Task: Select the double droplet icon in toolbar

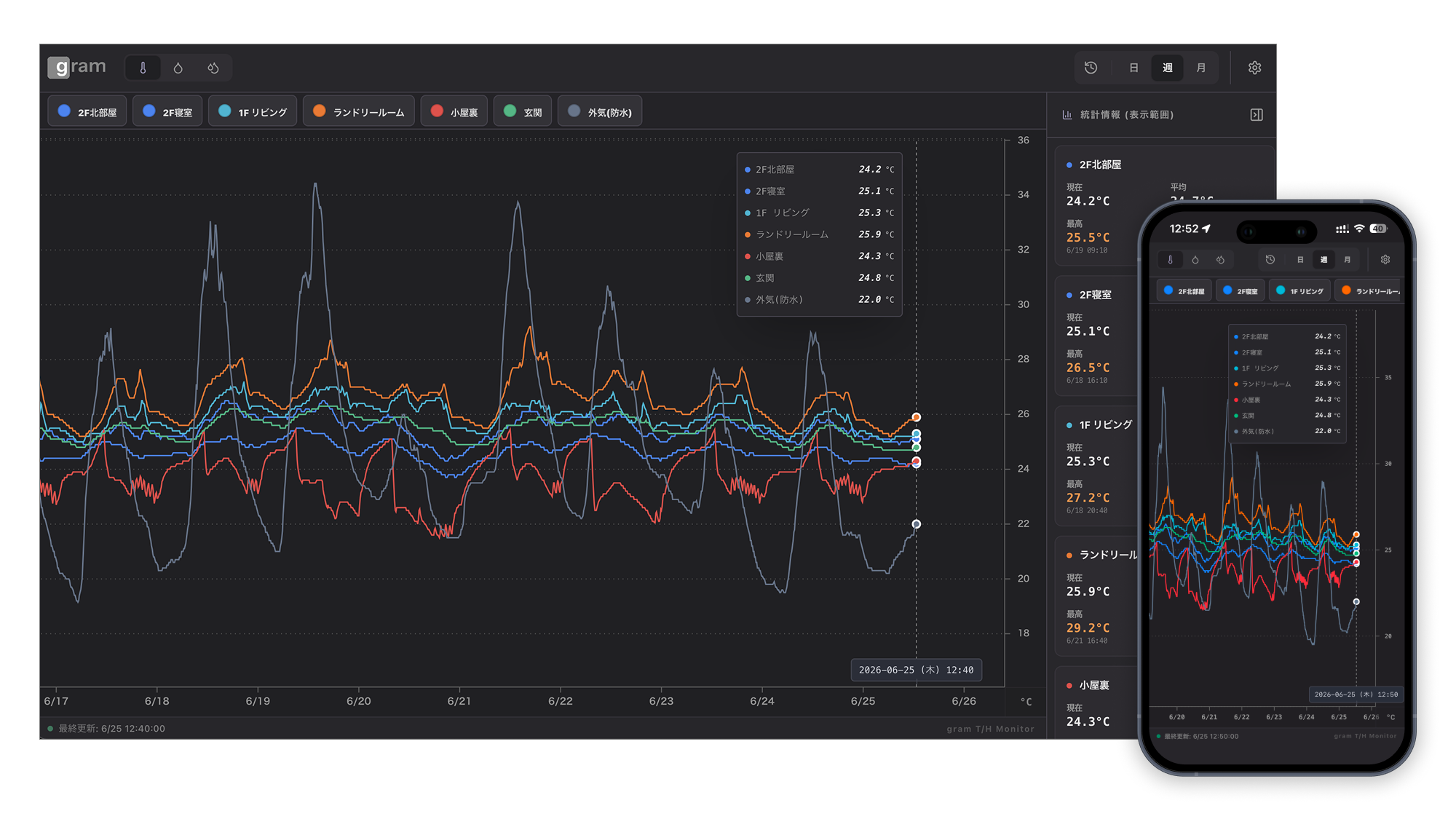Action: click(213, 68)
